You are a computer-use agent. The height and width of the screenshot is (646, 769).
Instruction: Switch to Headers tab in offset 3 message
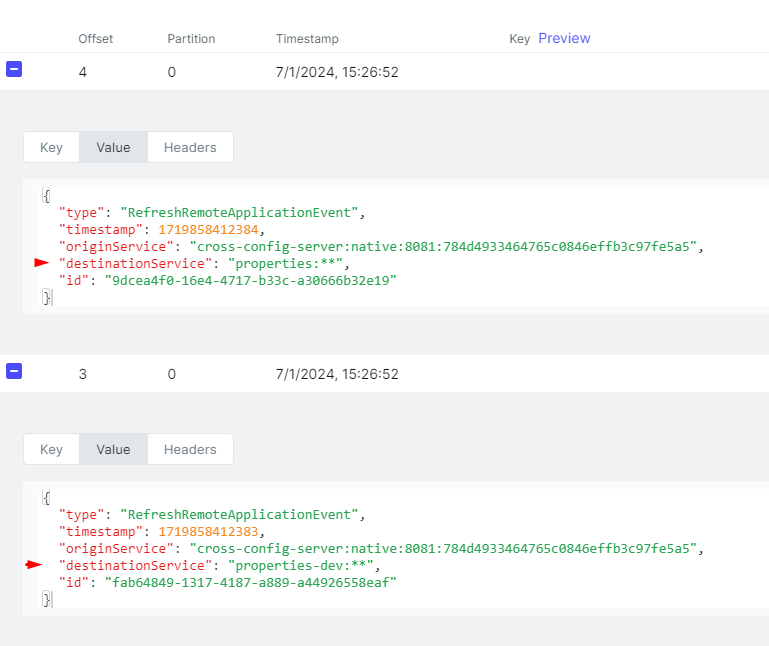[x=190, y=449]
